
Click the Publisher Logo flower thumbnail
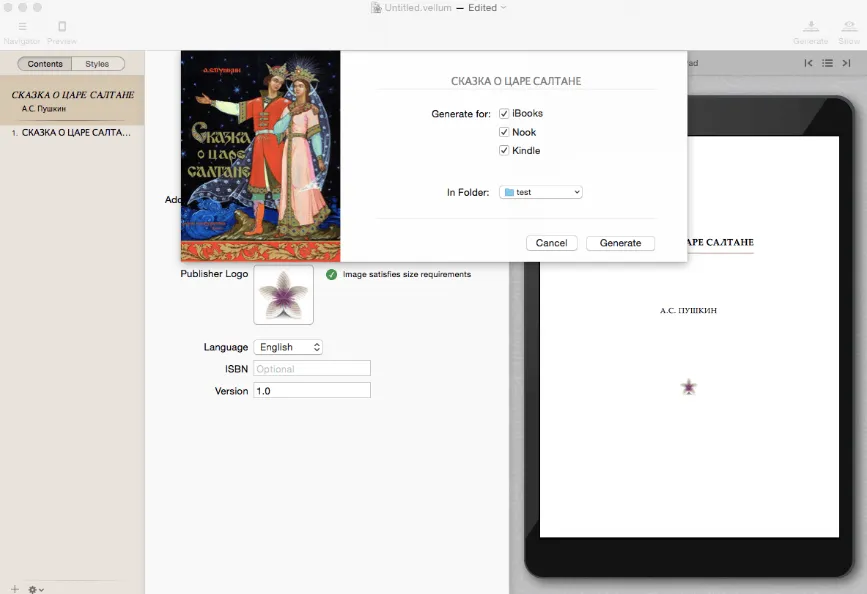point(283,295)
